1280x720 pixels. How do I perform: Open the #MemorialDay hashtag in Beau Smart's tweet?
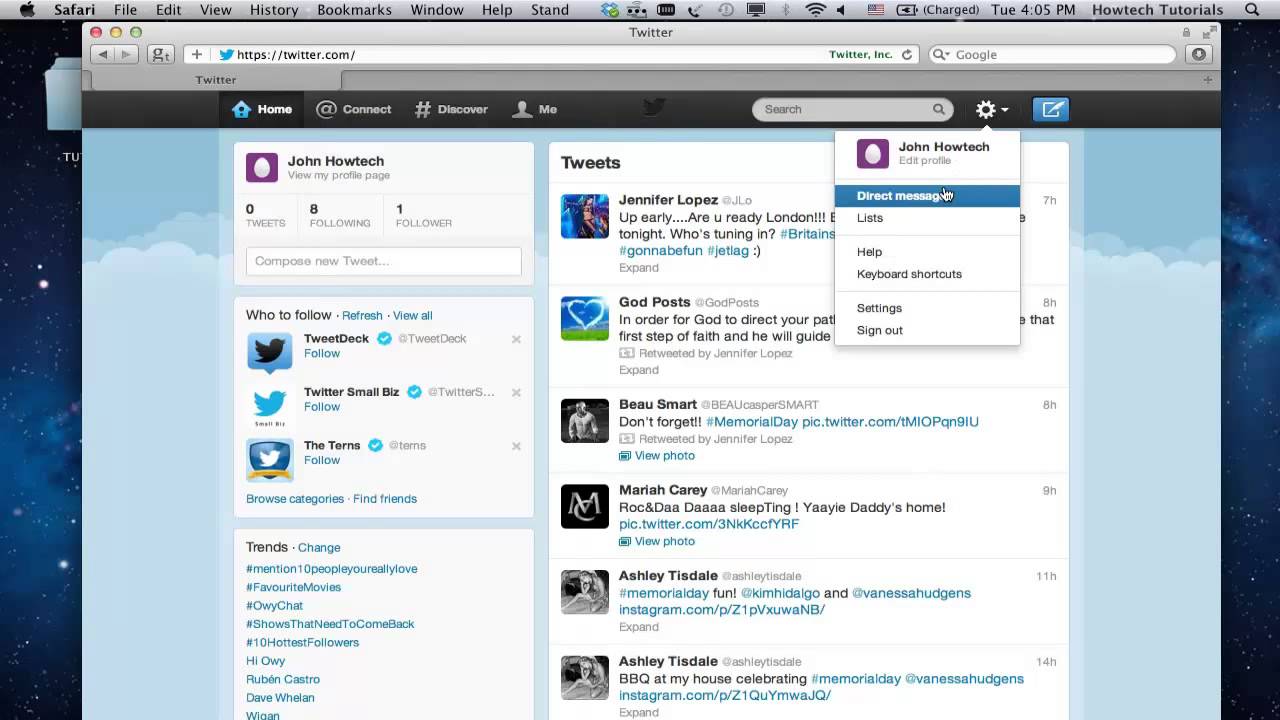752,422
